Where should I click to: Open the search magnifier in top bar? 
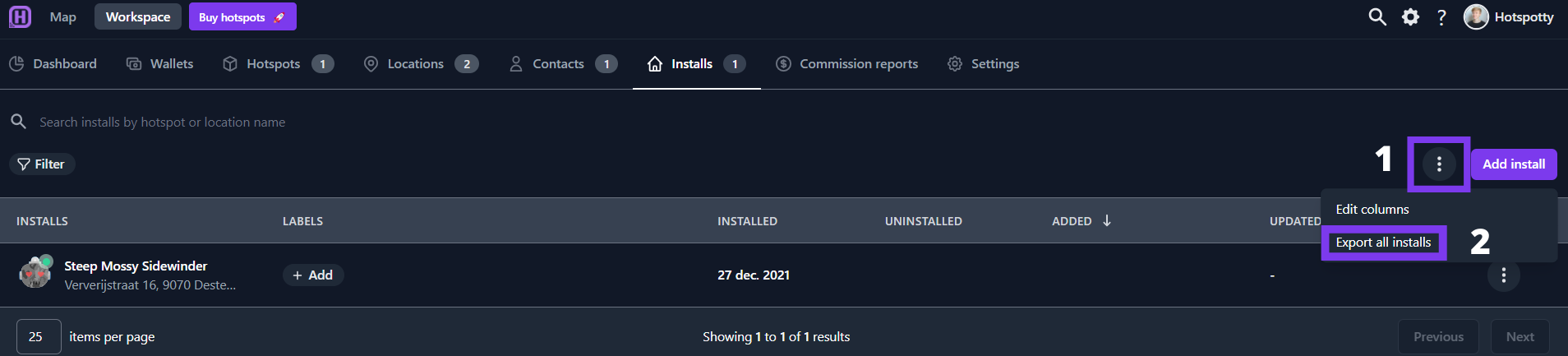tap(1377, 16)
